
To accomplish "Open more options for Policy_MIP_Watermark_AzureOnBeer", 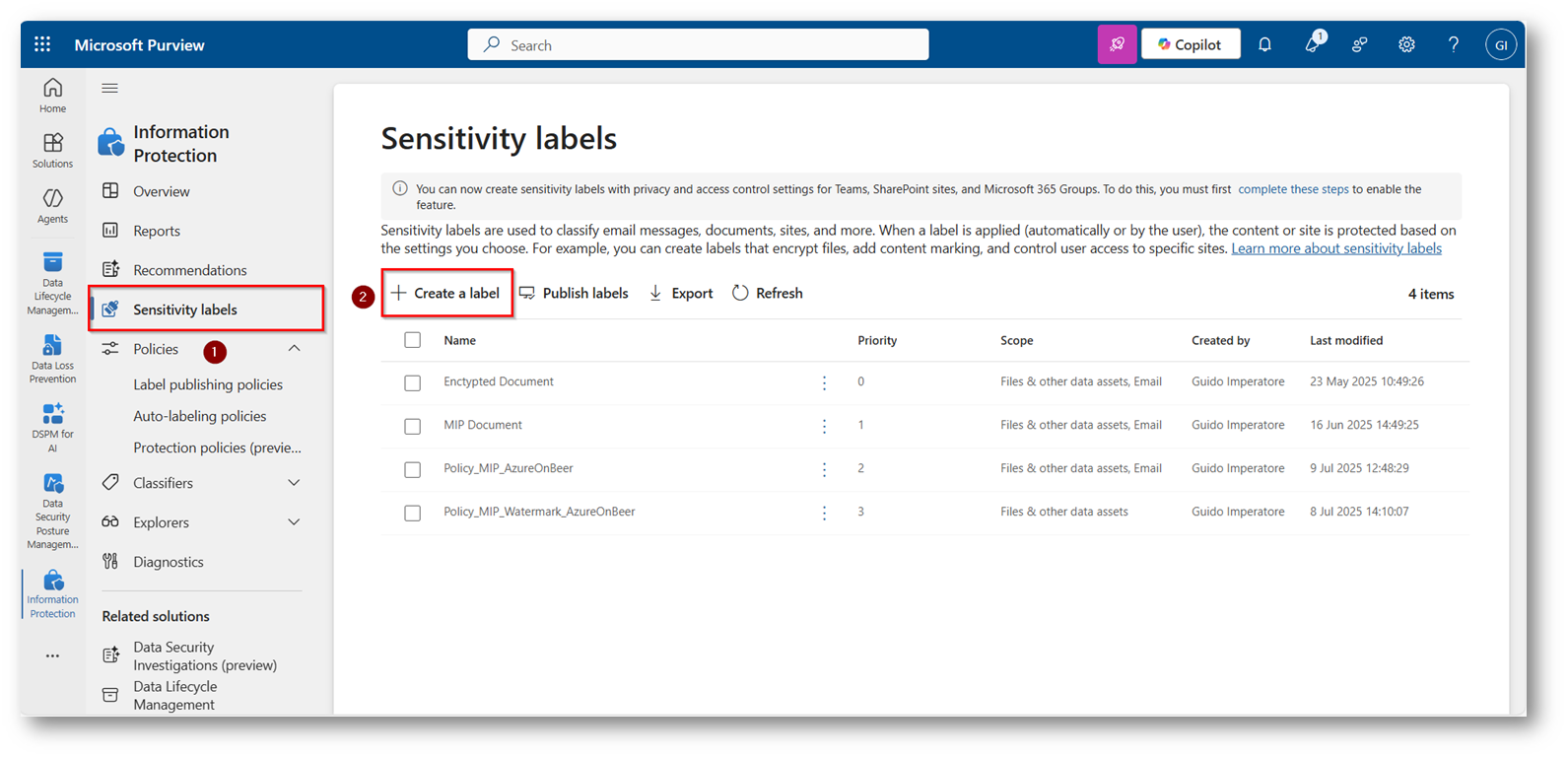I will coord(825,513).
